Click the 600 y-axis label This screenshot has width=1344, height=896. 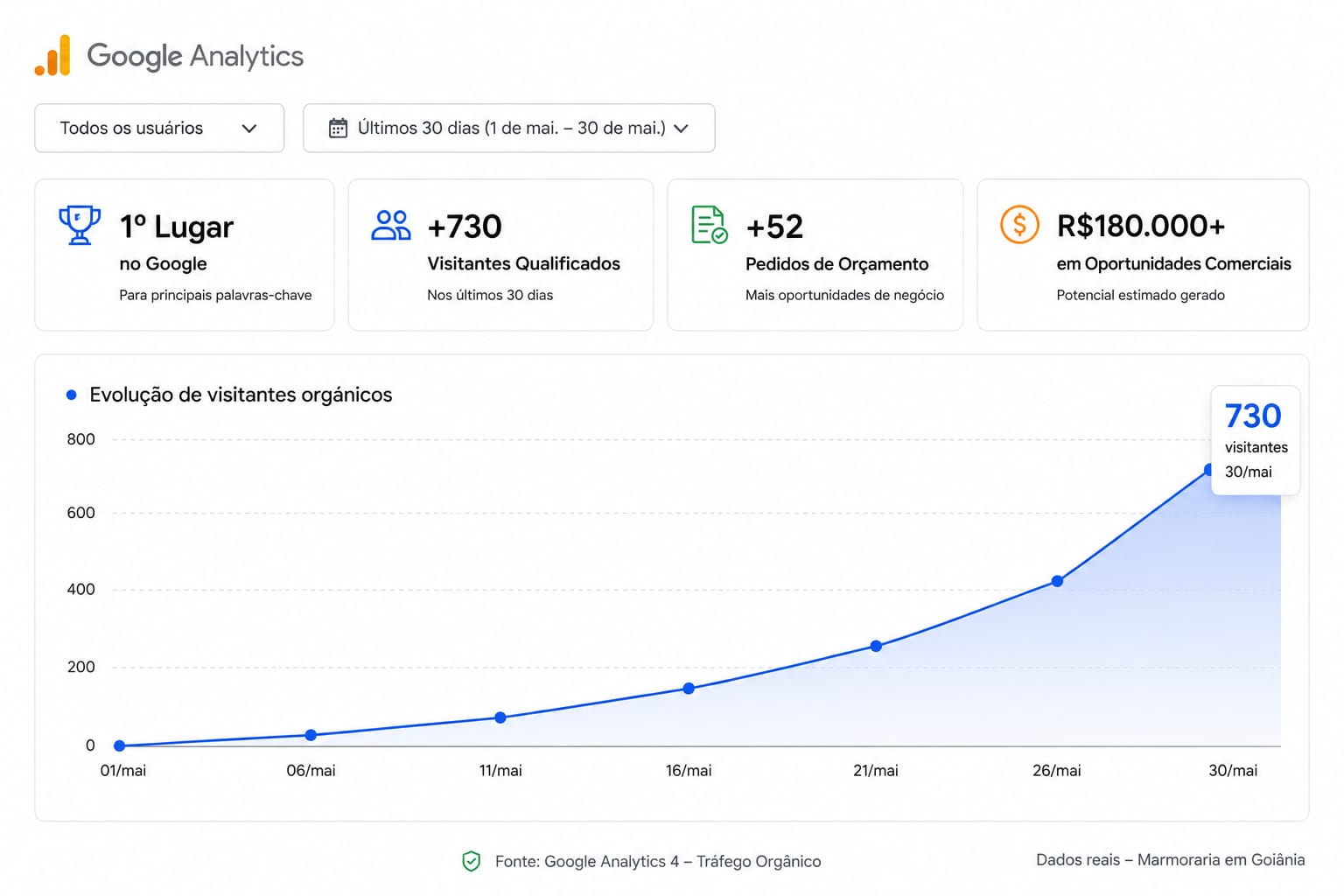[80, 513]
